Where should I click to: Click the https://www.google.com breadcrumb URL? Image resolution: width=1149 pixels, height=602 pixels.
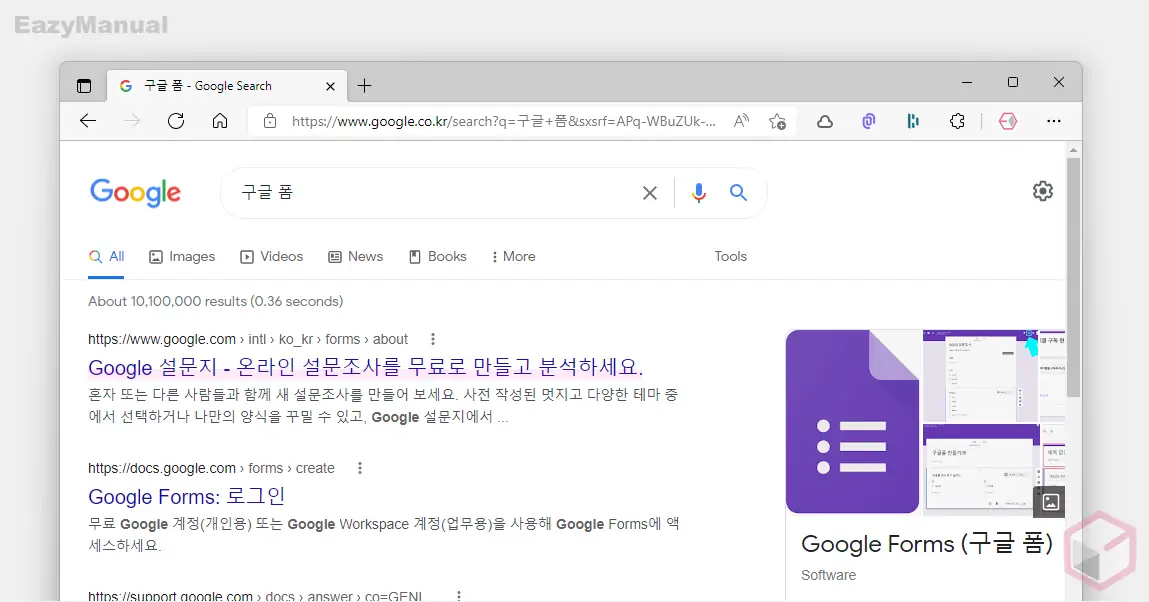click(x=162, y=339)
